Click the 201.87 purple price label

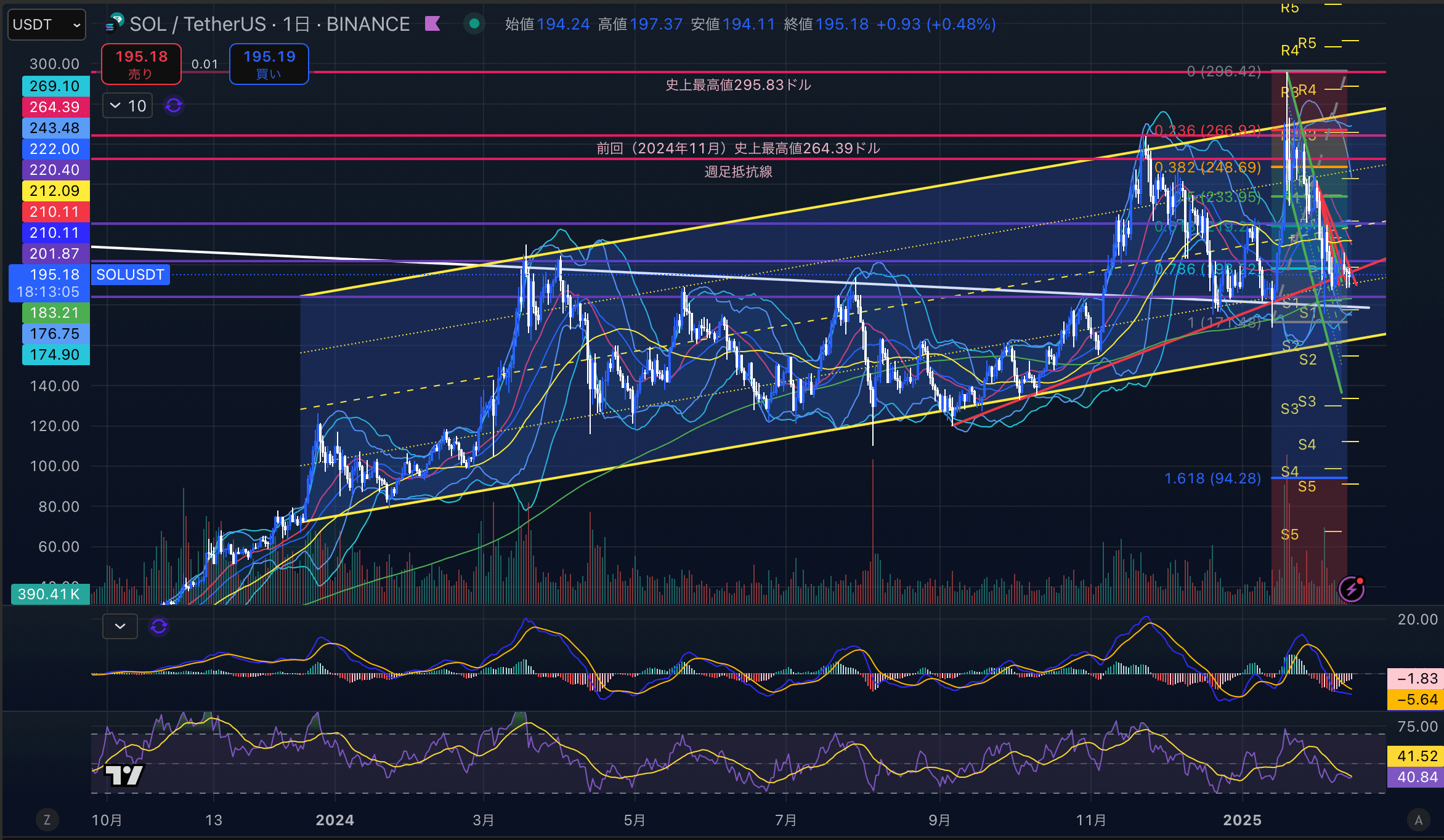pyautogui.click(x=55, y=254)
